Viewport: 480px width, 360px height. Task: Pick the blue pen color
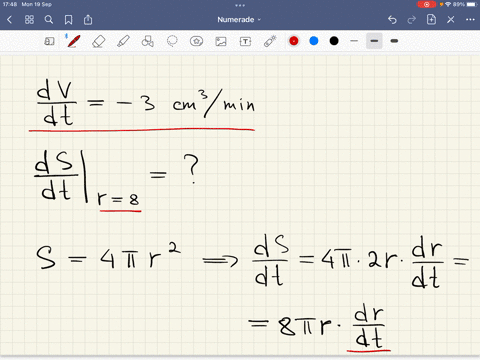[x=314, y=41]
